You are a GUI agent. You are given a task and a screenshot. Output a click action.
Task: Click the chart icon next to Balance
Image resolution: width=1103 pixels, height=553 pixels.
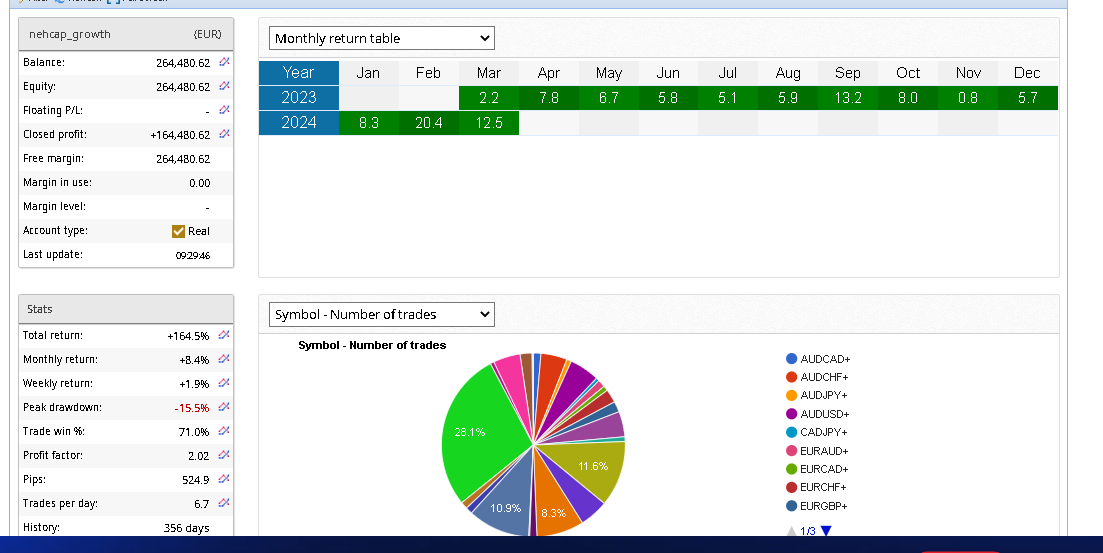tap(224, 62)
